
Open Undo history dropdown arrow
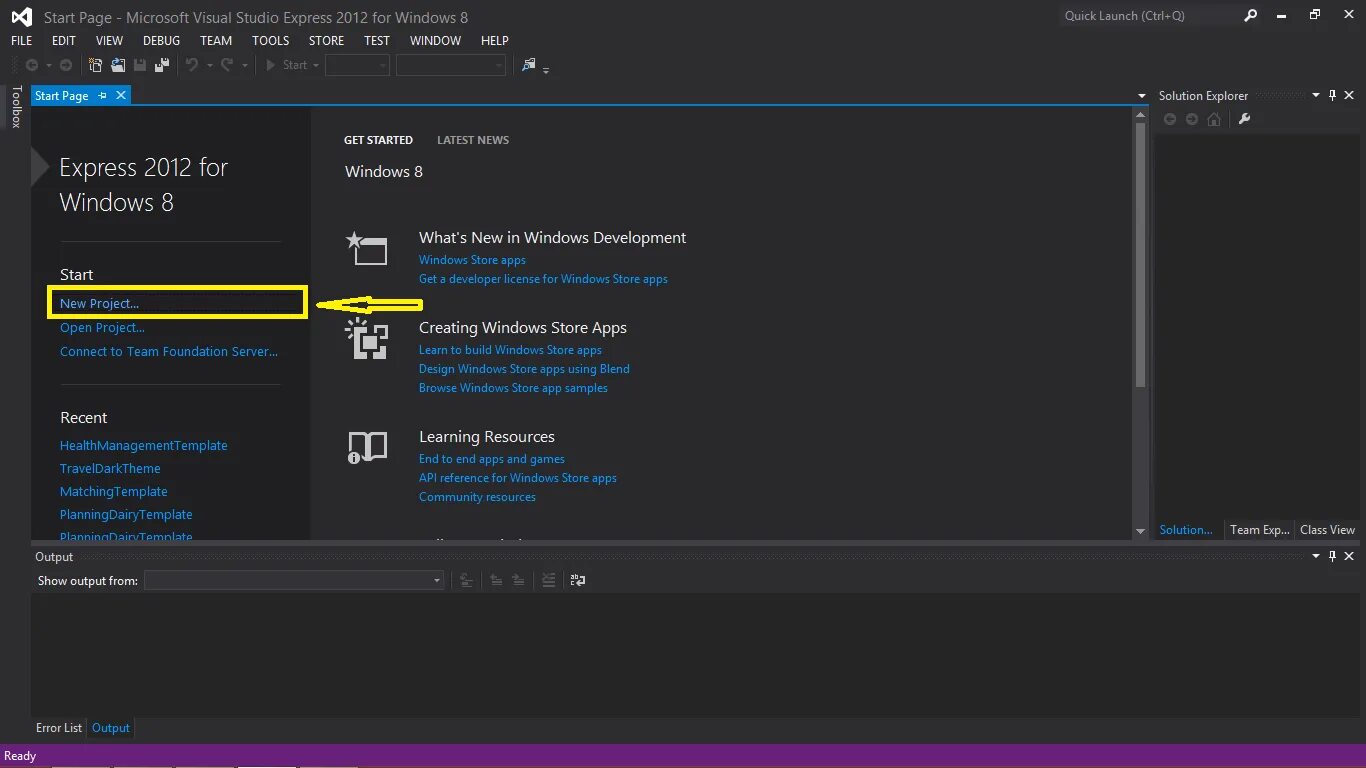[209, 66]
